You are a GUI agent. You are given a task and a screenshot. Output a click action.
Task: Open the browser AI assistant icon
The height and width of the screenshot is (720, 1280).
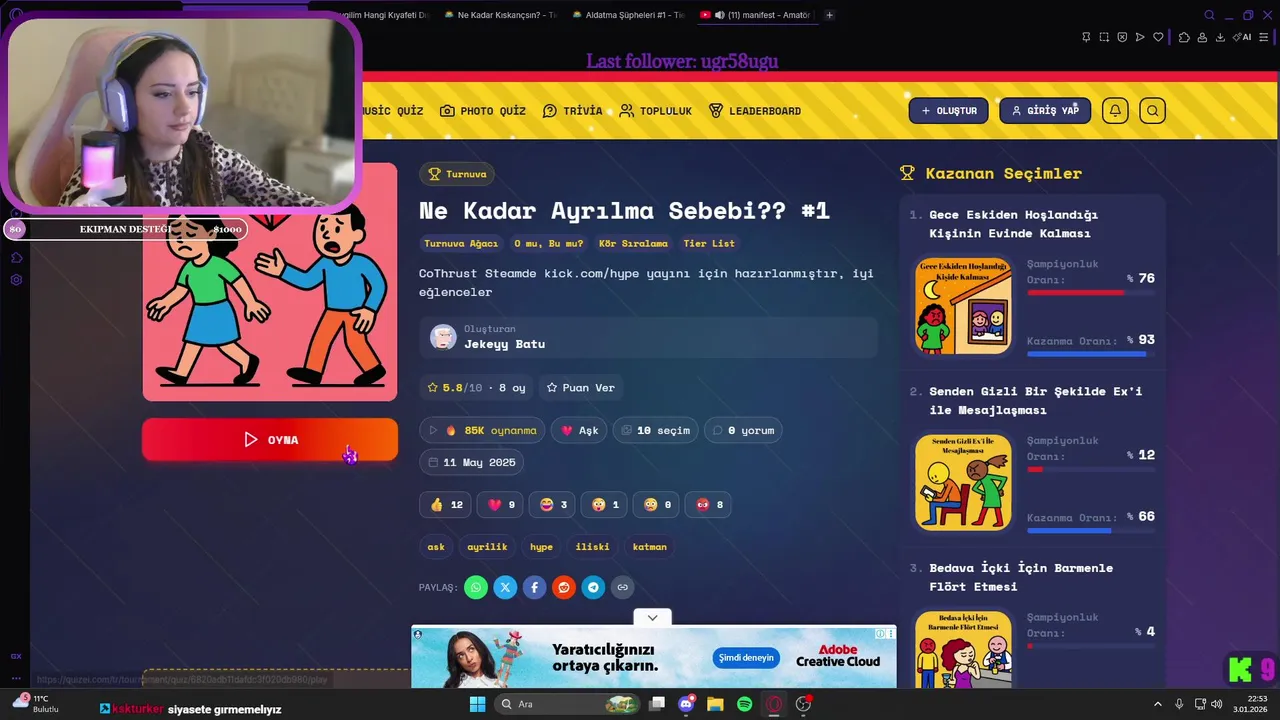(x=1243, y=37)
